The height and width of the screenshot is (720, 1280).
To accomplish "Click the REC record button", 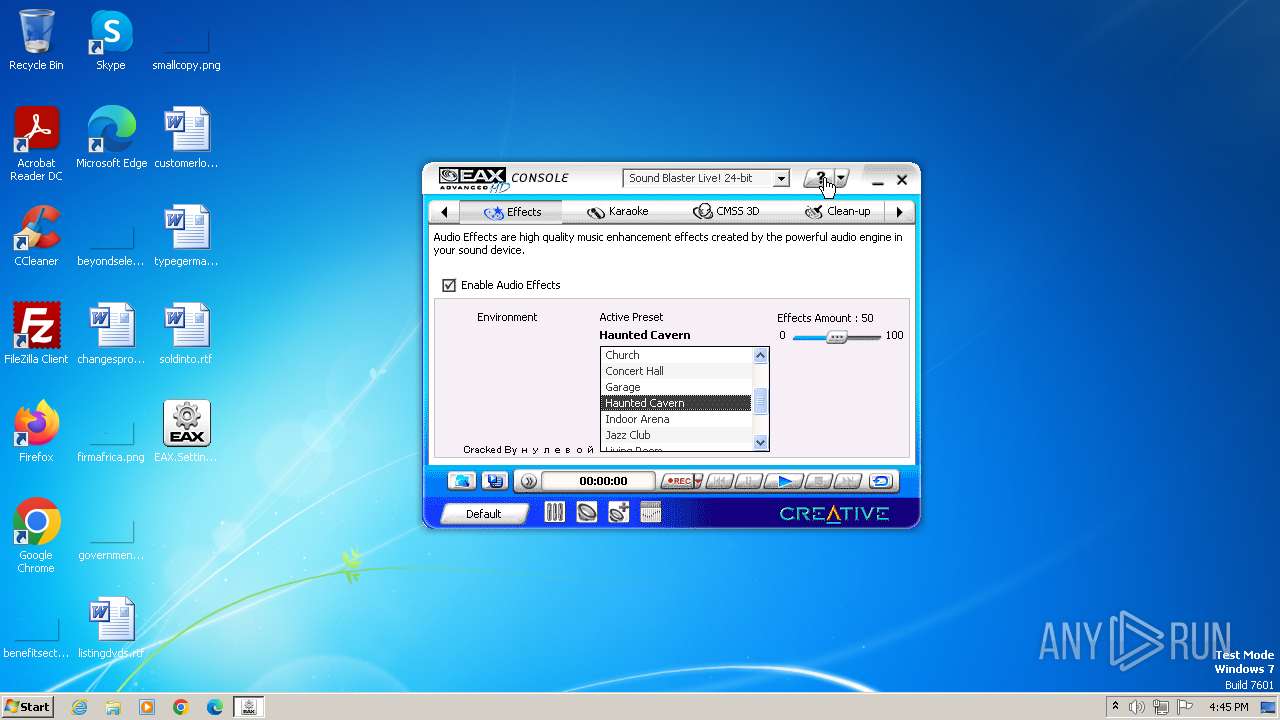I will pos(677,481).
